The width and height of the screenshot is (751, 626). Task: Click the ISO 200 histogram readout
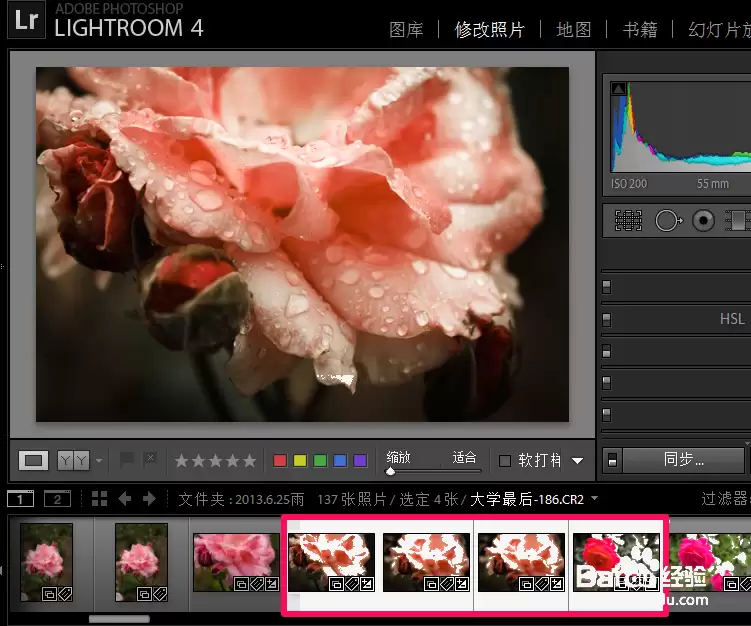[x=629, y=183]
